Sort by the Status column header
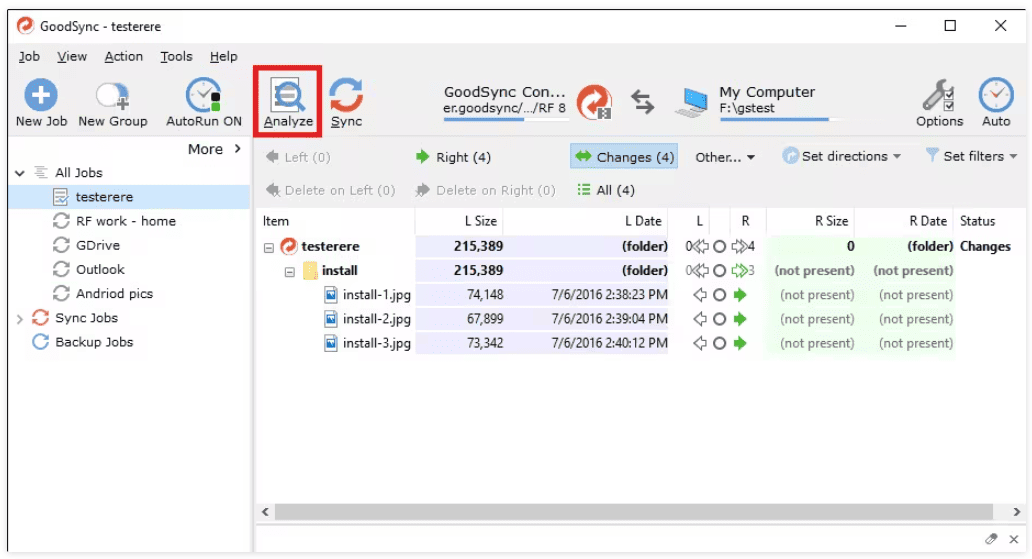 989,221
